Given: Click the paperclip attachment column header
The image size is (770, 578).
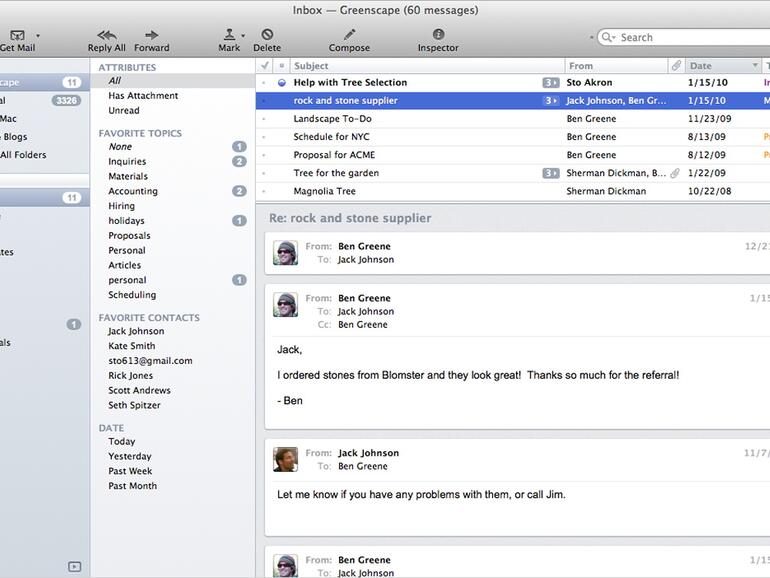Looking at the screenshot, I should pyautogui.click(x=676, y=66).
